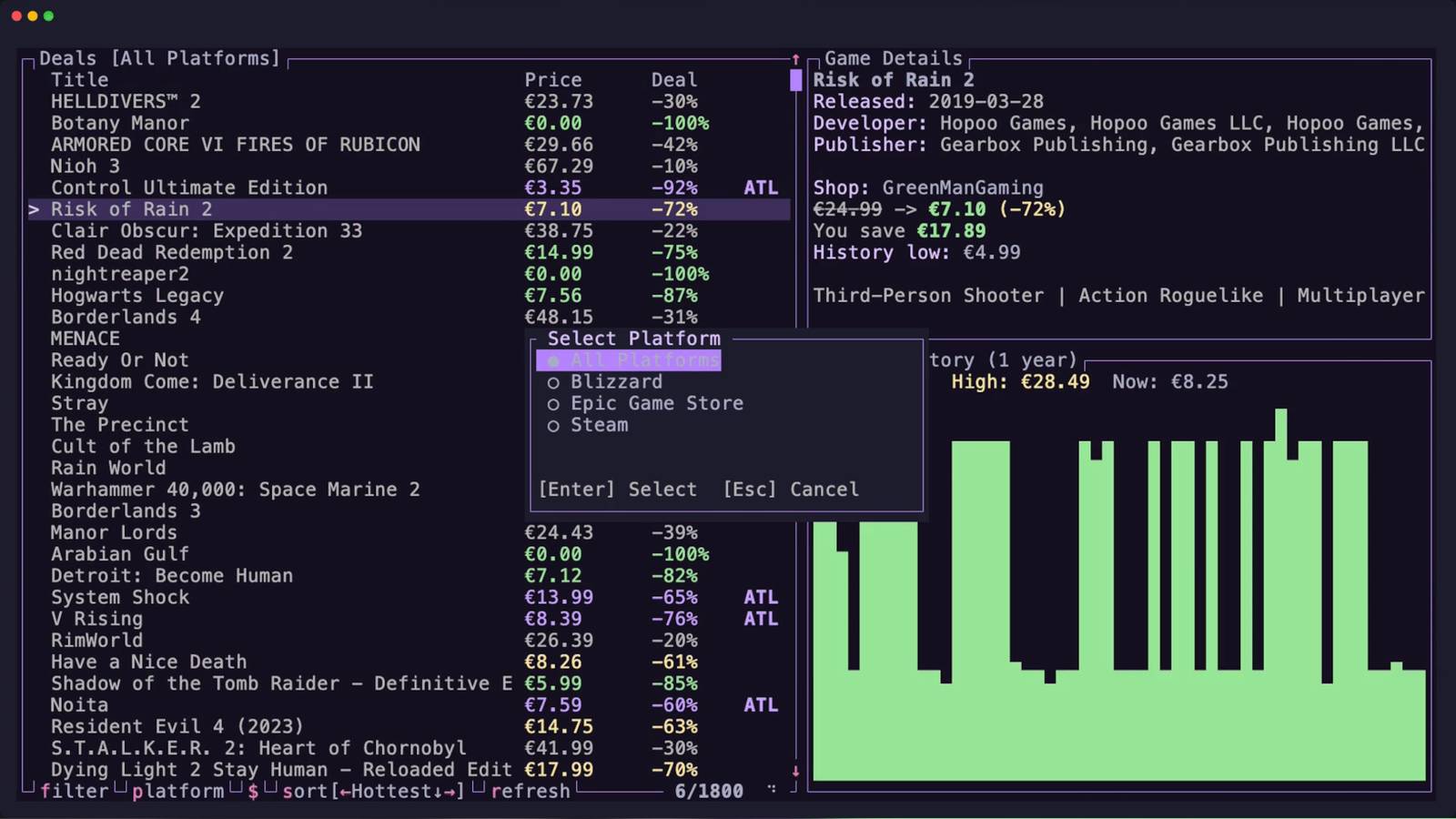Screen dimensions: 1456x819
Task: Pick Epic Game Store in platform list
Action: 645,403
